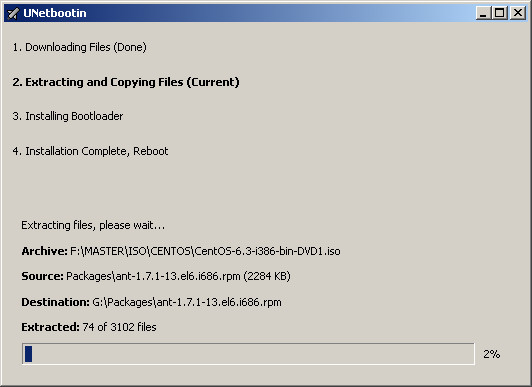Minimize the UNetbootin window
The height and width of the screenshot is (387, 532).
pos(483,13)
